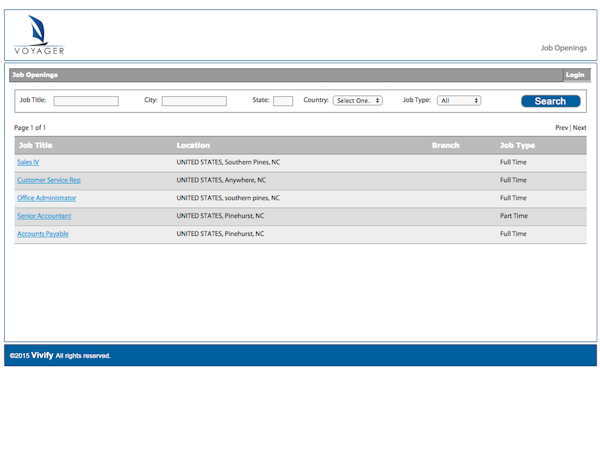Viewport: 600px width, 450px height.
Task: Click Senior Accountant's Pinehurst location
Action: tap(220, 216)
